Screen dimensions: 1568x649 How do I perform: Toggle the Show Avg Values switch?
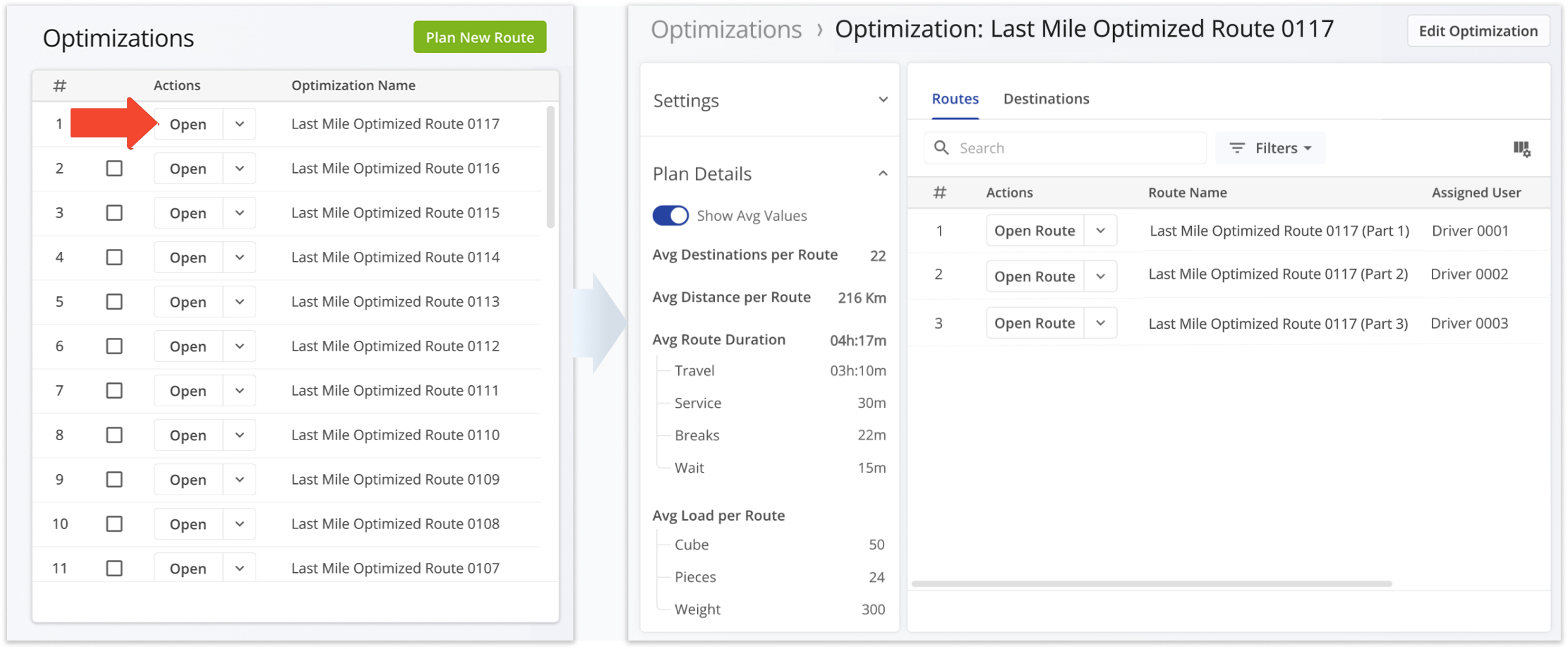670,216
